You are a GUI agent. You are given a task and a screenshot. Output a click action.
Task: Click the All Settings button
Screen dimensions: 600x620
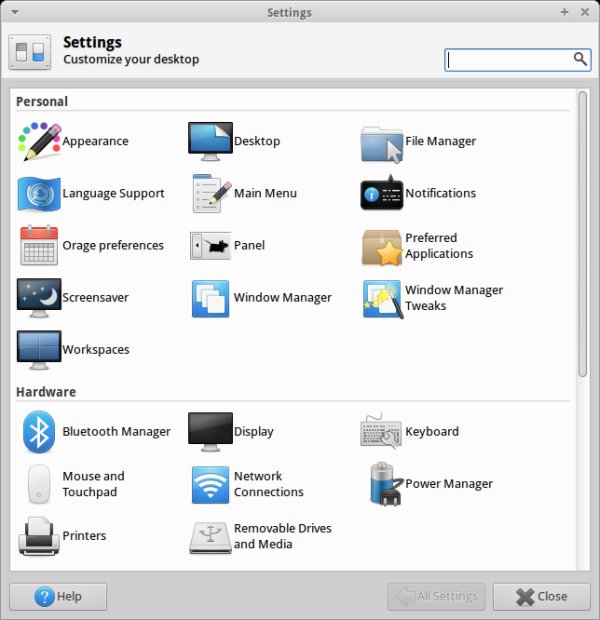[436, 597]
